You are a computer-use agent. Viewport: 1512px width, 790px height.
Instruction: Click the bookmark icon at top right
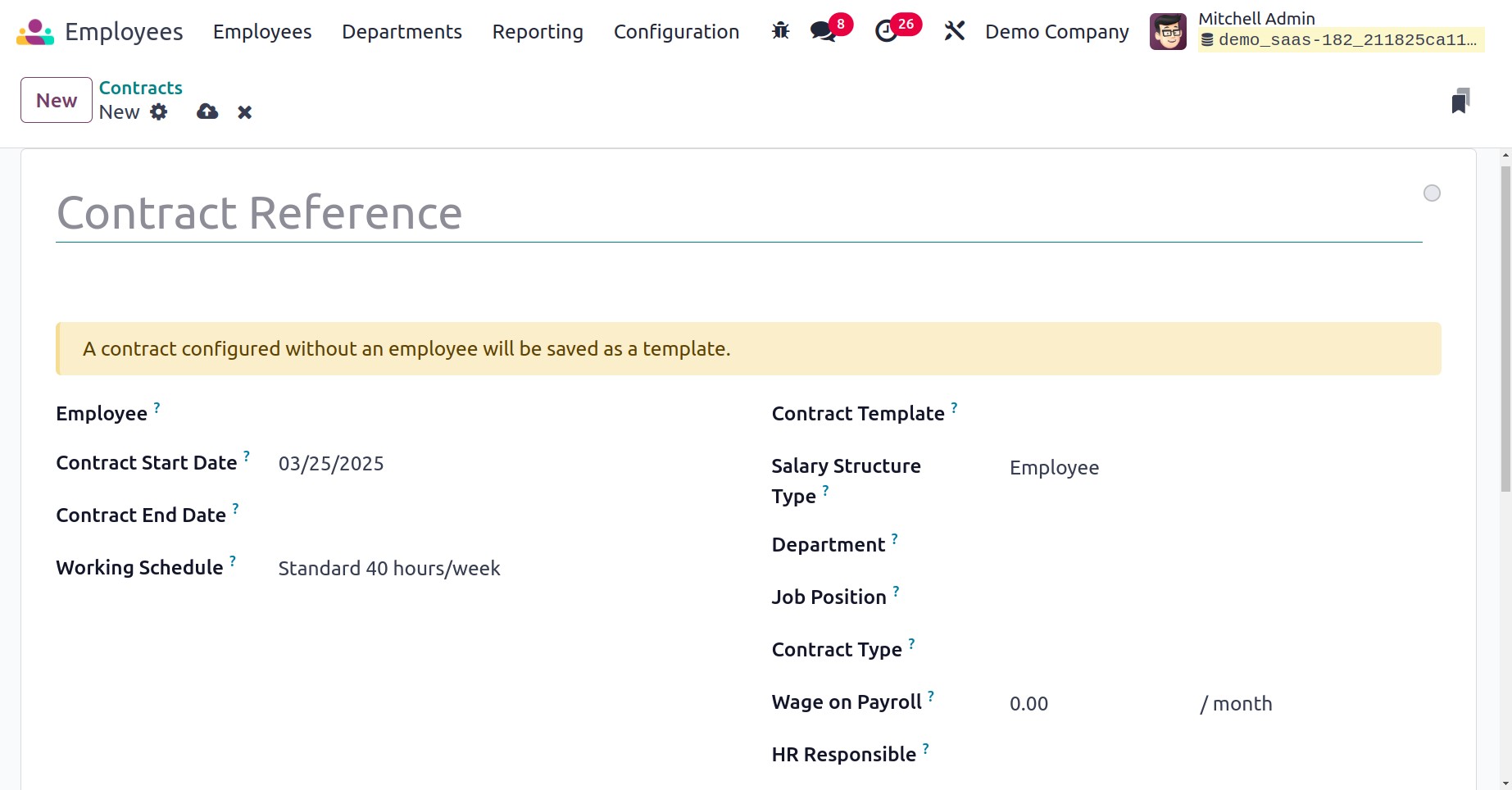(x=1460, y=101)
